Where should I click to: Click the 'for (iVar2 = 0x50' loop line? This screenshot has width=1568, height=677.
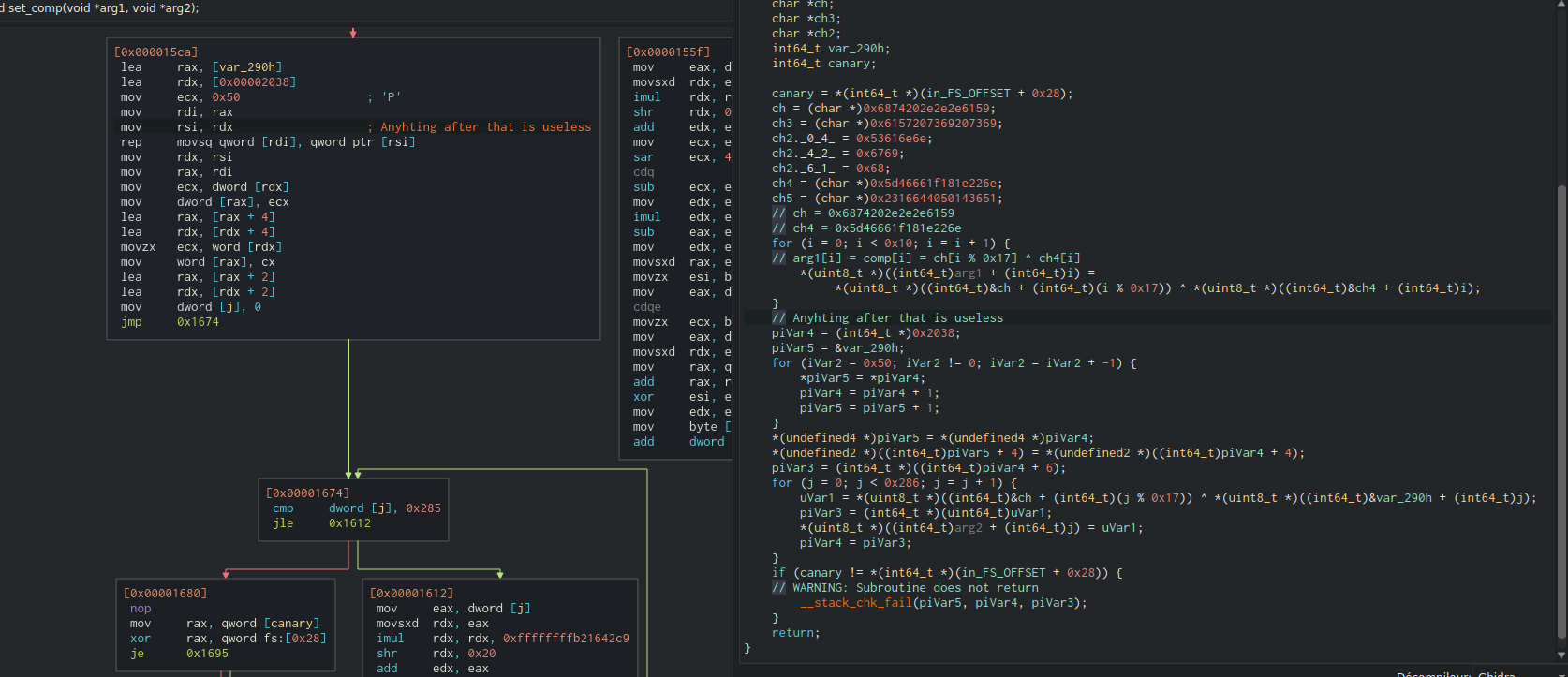click(x=954, y=363)
